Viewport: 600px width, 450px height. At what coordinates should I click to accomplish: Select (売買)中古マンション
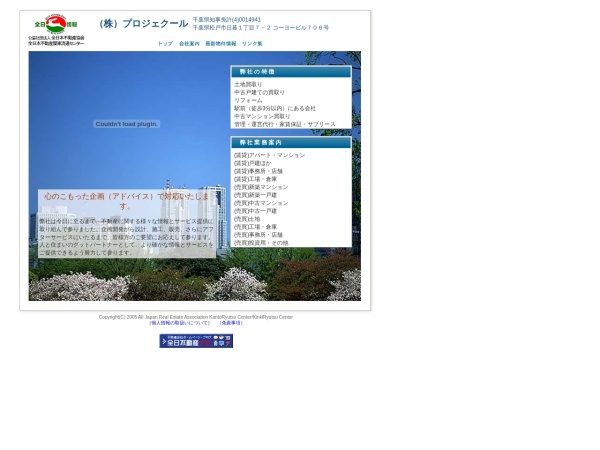[x=261, y=203]
